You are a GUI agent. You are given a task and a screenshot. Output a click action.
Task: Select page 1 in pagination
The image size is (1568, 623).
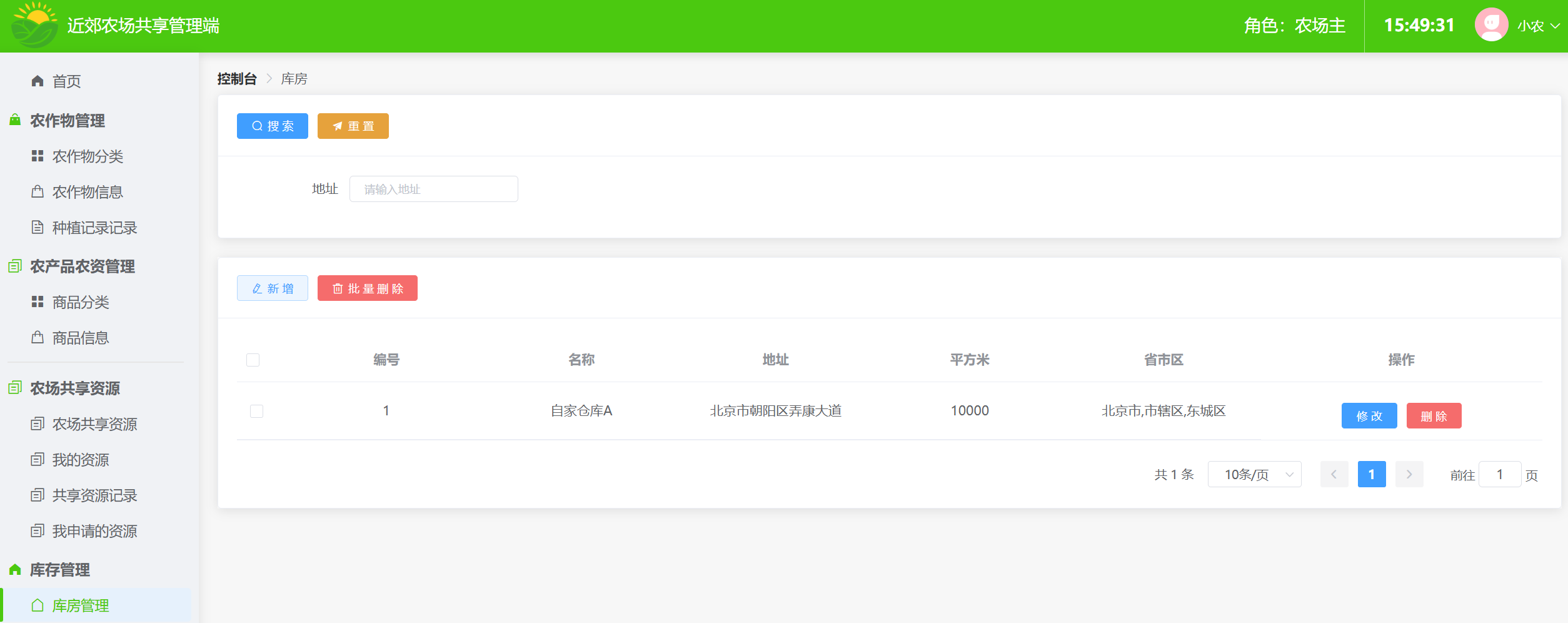pos(1372,474)
